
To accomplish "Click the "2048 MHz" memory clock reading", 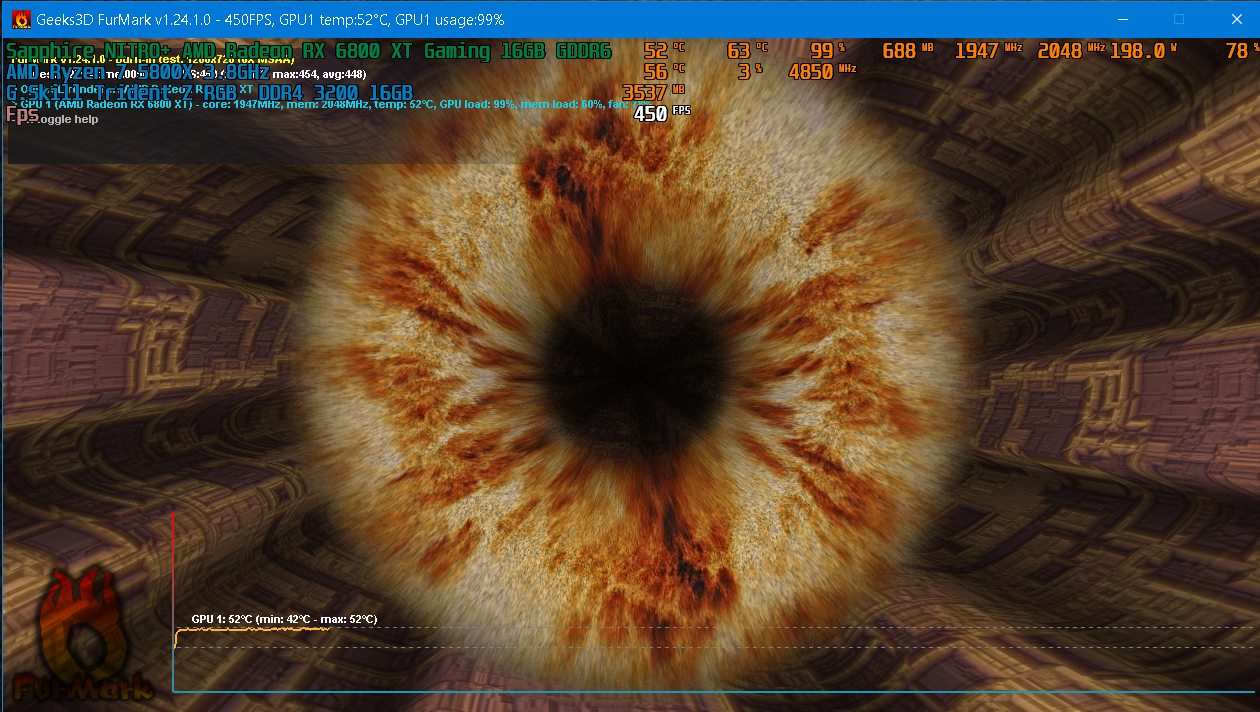I will point(1073,51).
